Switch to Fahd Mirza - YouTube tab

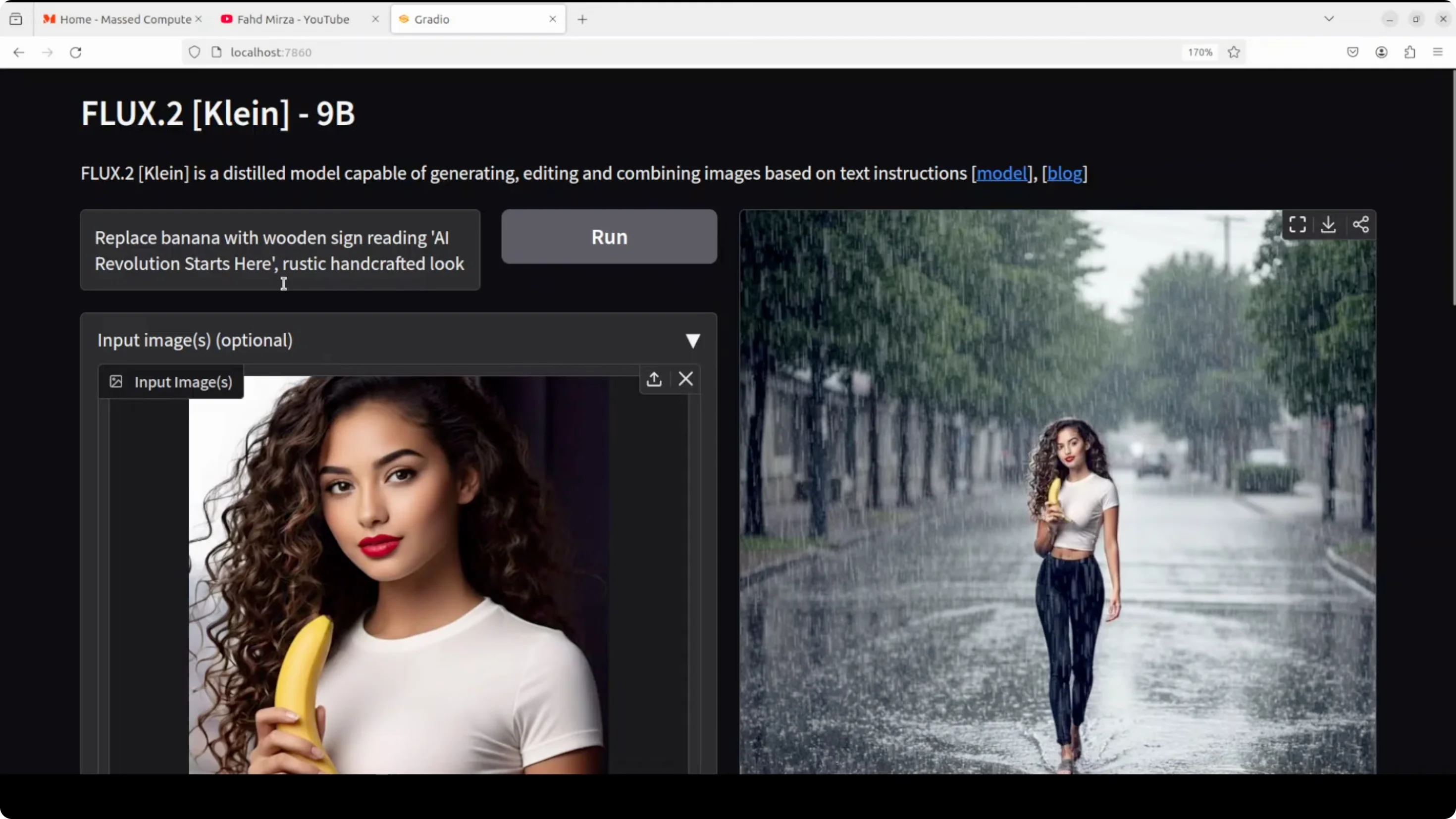click(293, 19)
